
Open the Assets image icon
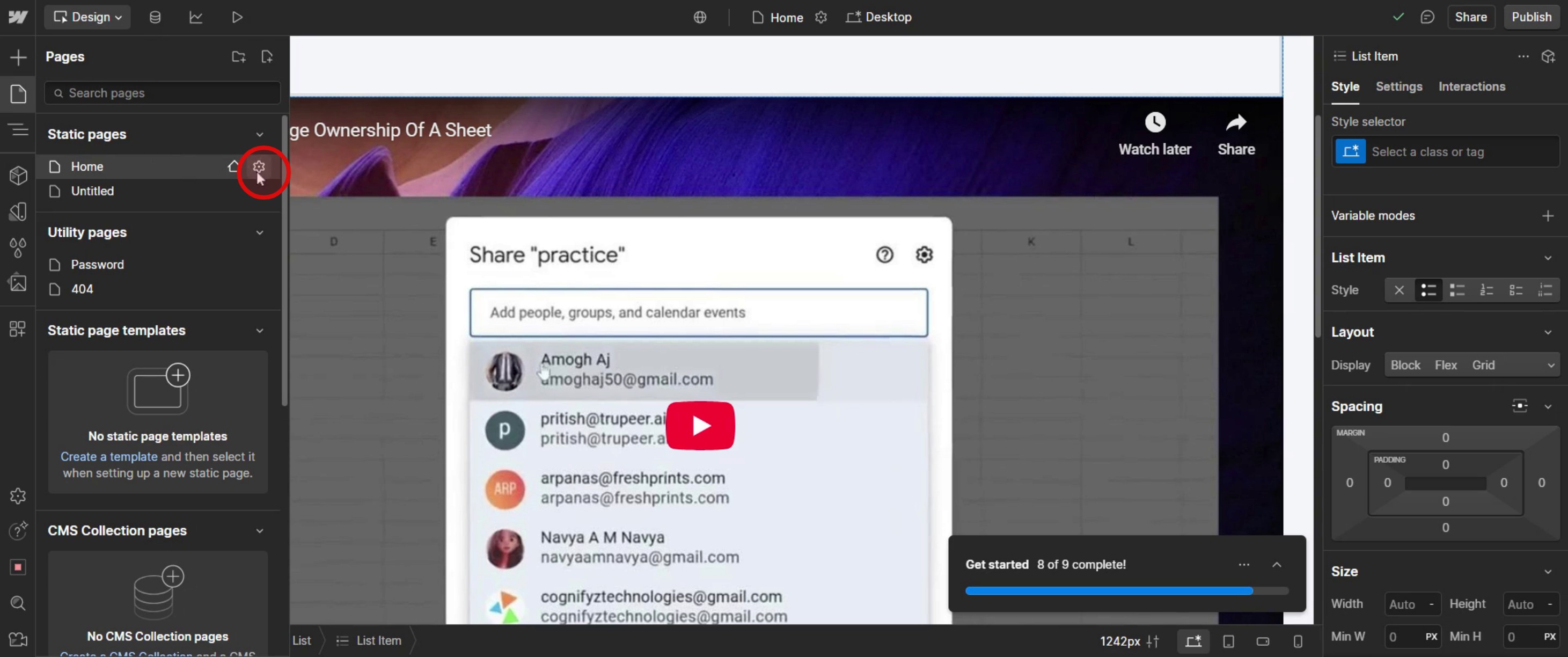click(18, 282)
